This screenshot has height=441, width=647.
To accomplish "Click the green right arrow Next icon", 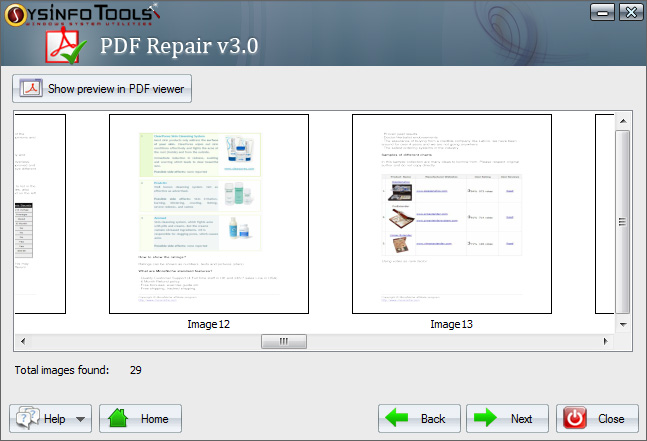I will coord(487,418).
